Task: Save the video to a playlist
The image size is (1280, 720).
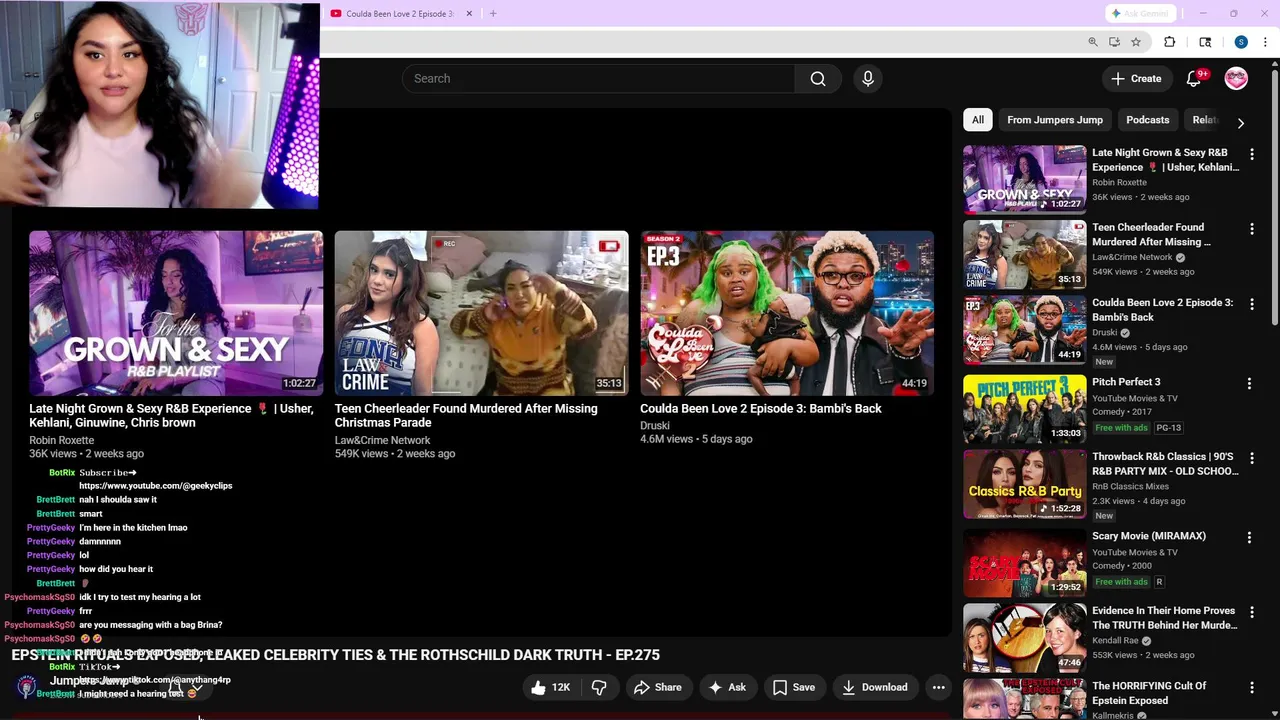Action: 793,687
